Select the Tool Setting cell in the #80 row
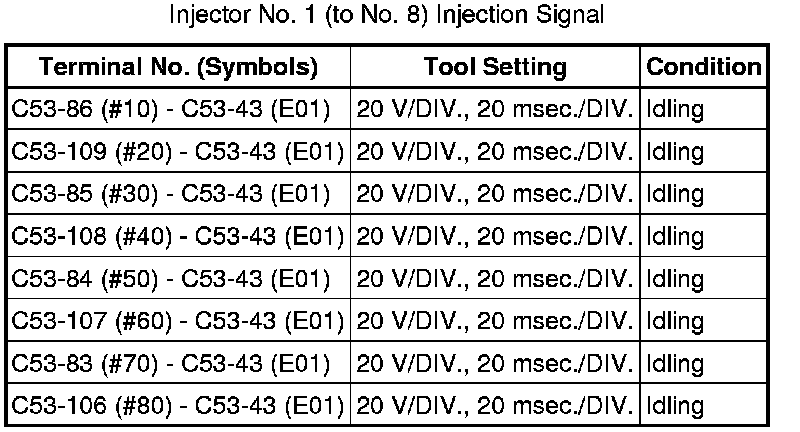Viewport: 800px width, 432px height. point(495,407)
